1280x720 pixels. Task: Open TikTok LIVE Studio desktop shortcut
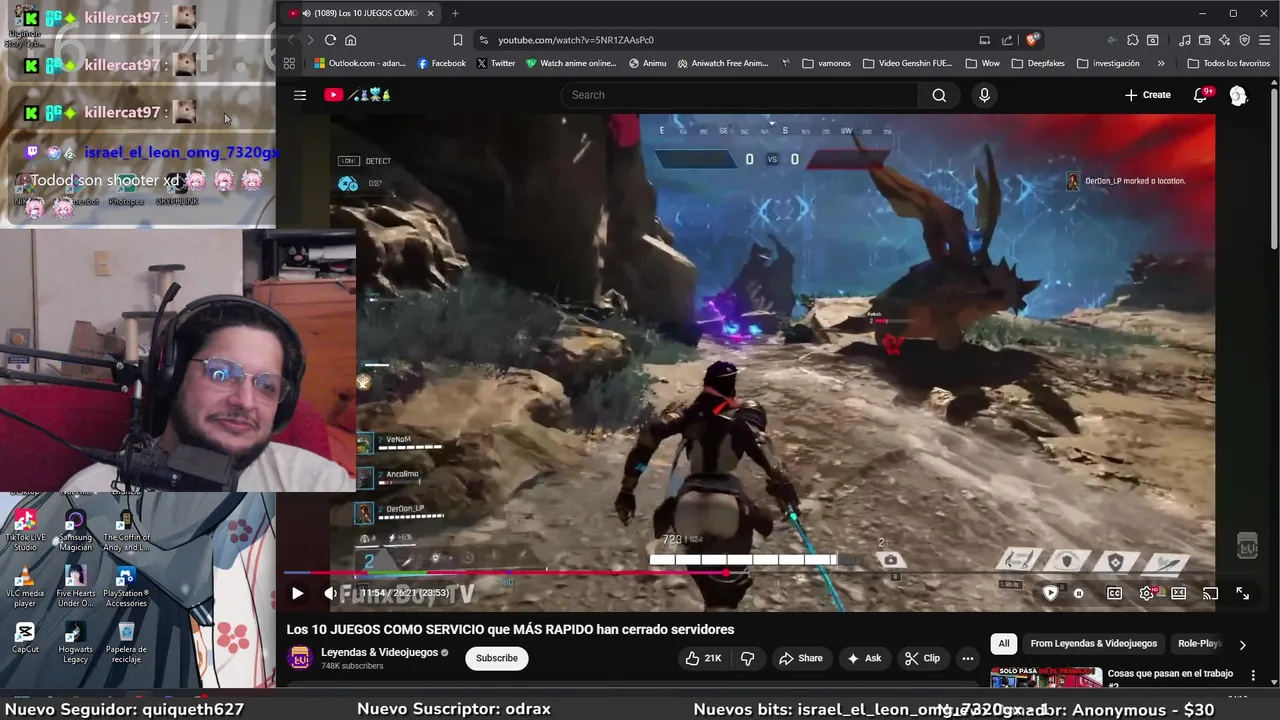pyautogui.click(x=25, y=530)
